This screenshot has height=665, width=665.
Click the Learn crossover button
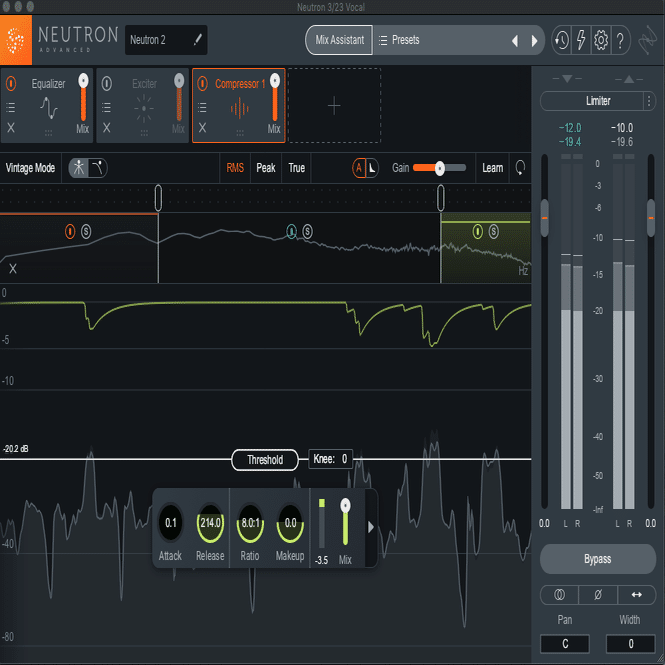[492, 168]
